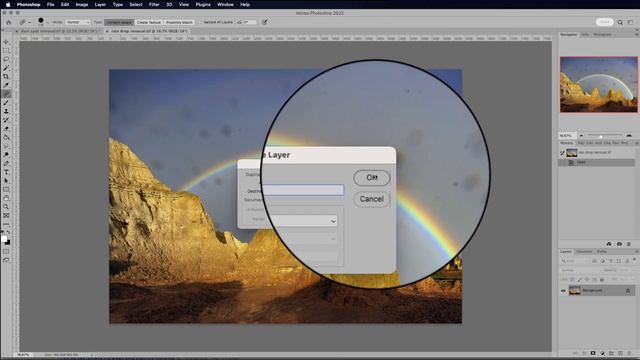Open the Layer menu
The image size is (640, 360).
coord(100,4)
